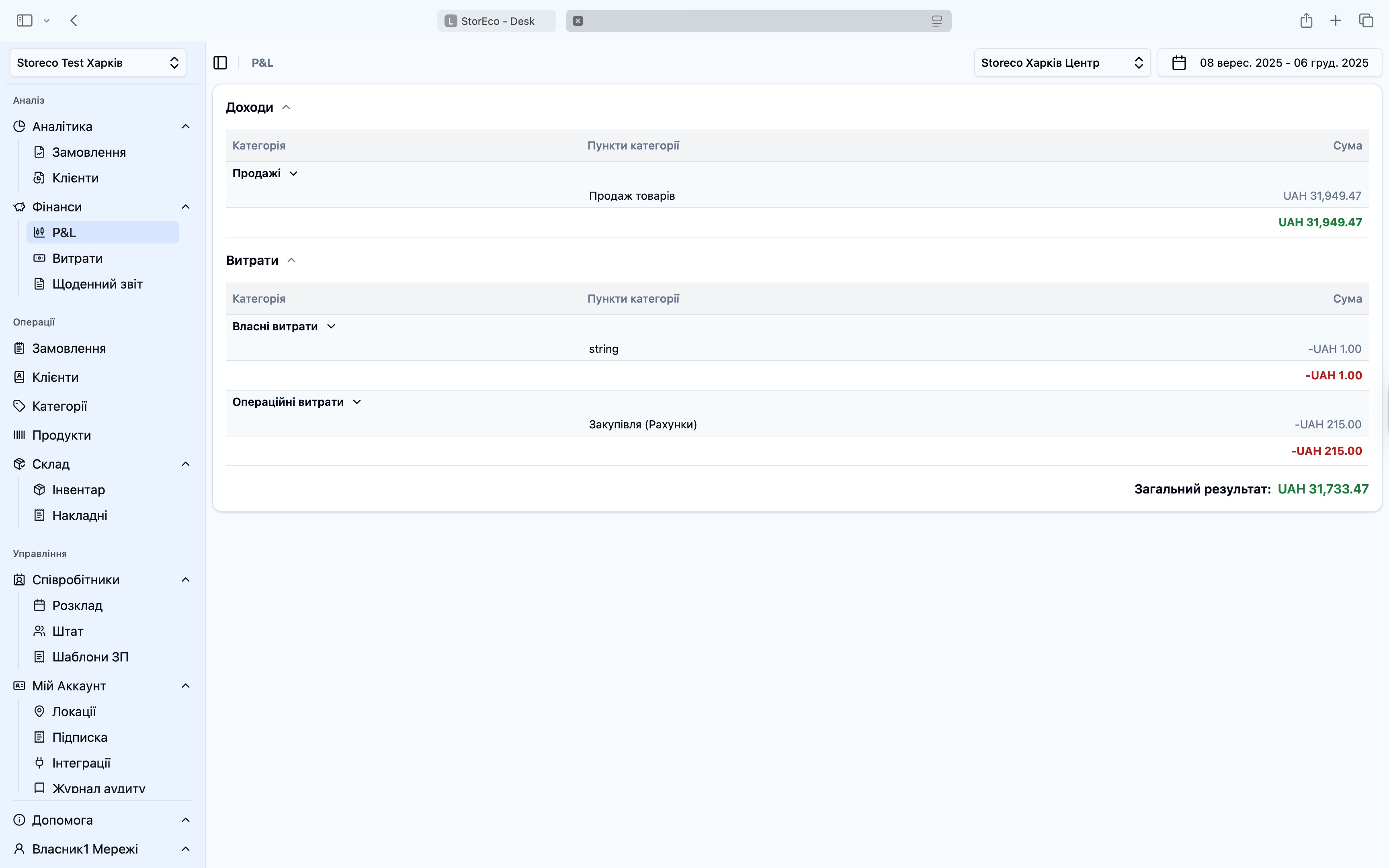Toggle the browser sidebar button in the title bar
1389x868 pixels.
25,20
